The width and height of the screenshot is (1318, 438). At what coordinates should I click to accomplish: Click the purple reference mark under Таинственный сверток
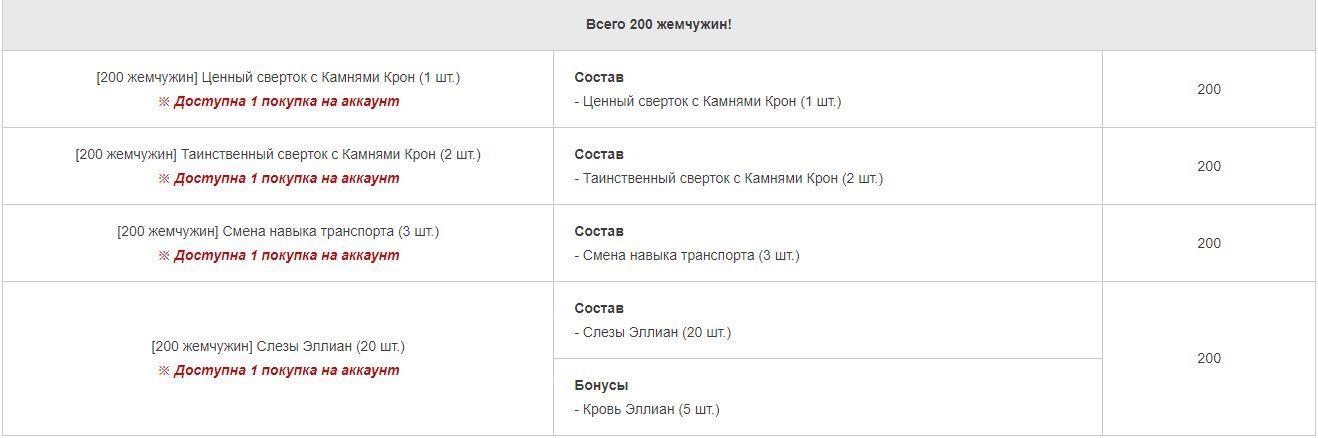click(x=164, y=178)
